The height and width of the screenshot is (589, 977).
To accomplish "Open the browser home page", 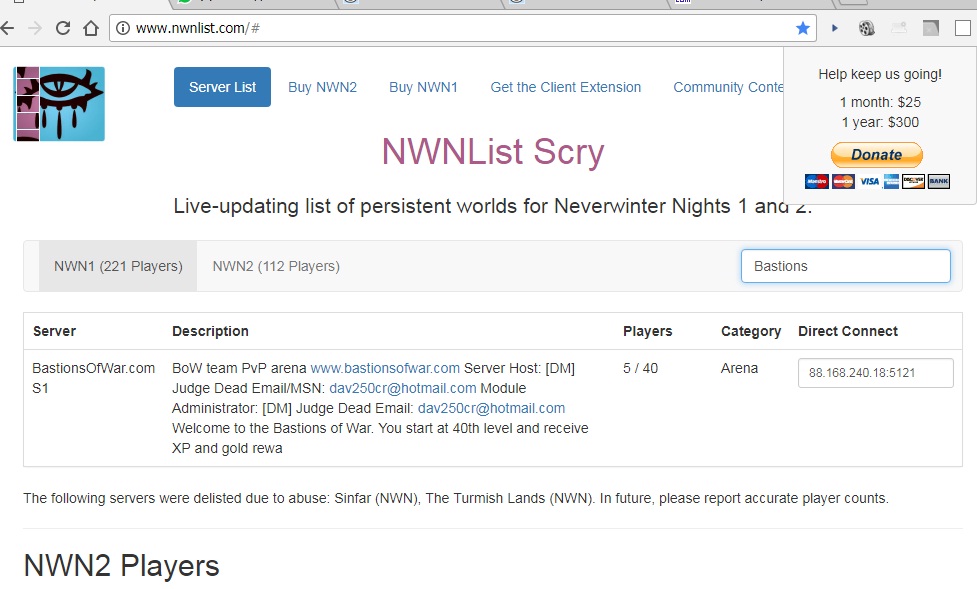I will [91, 28].
